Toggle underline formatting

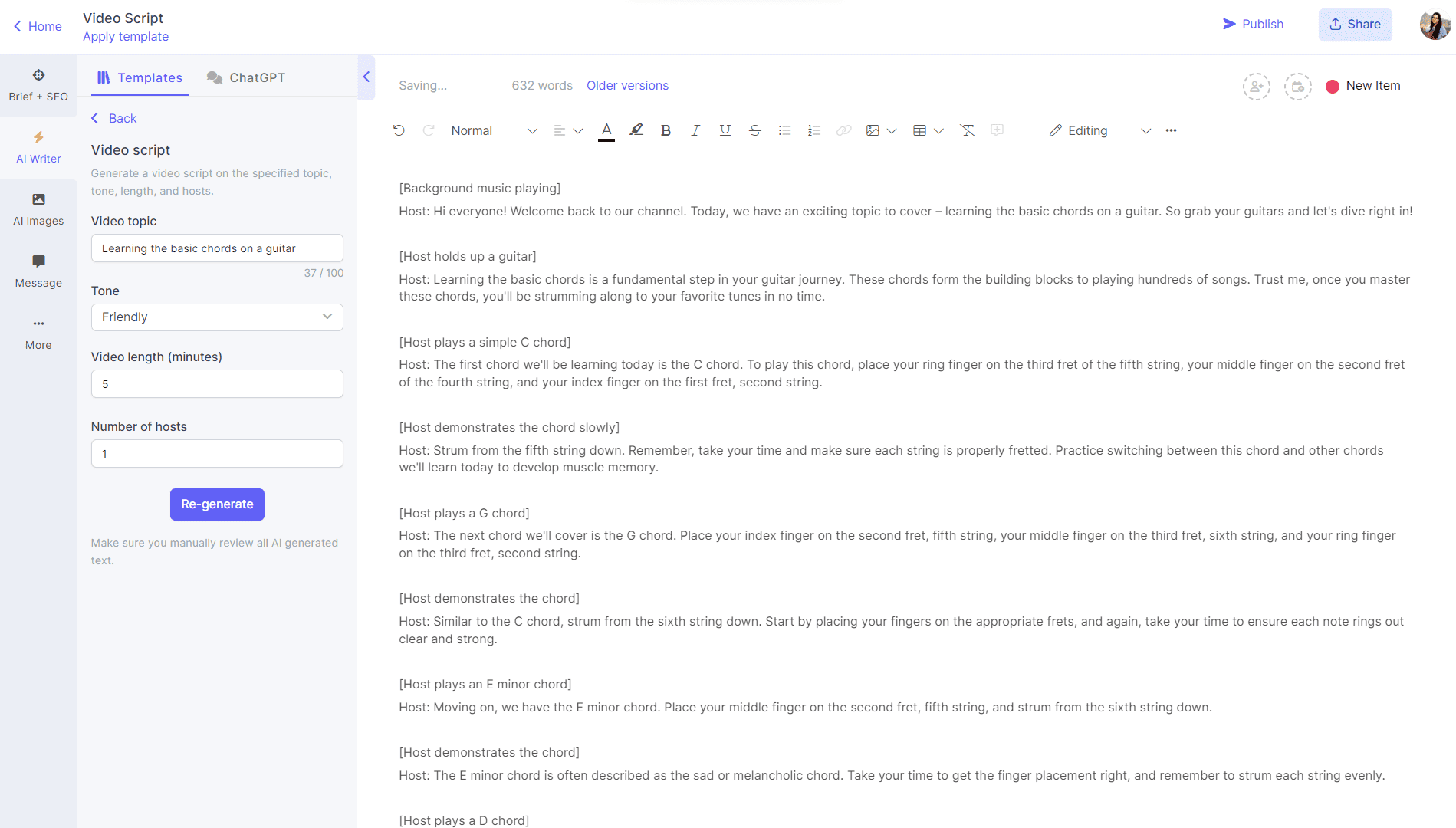[725, 130]
